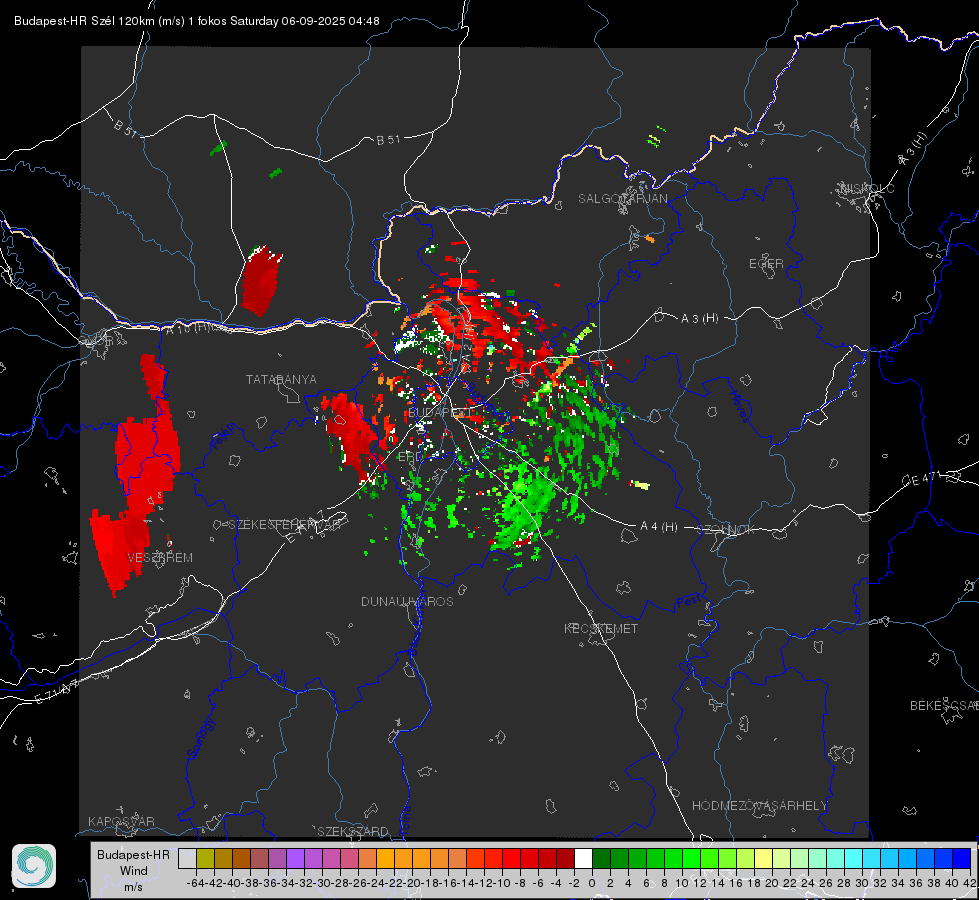
Task: Pick the dark blue swatch before 42
Action: click(x=962, y=858)
